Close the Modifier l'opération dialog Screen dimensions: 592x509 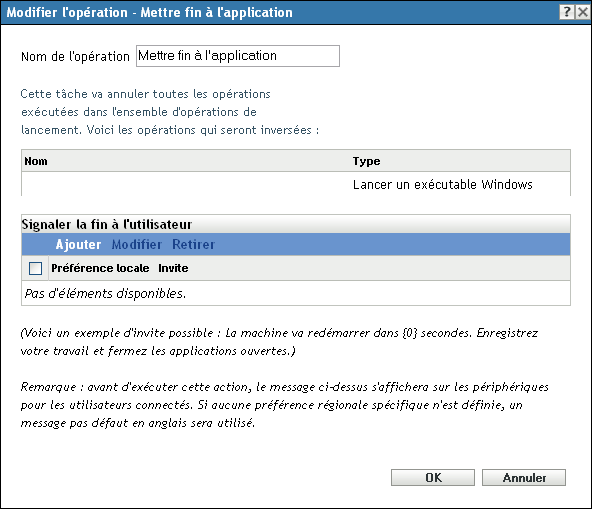(583, 12)
